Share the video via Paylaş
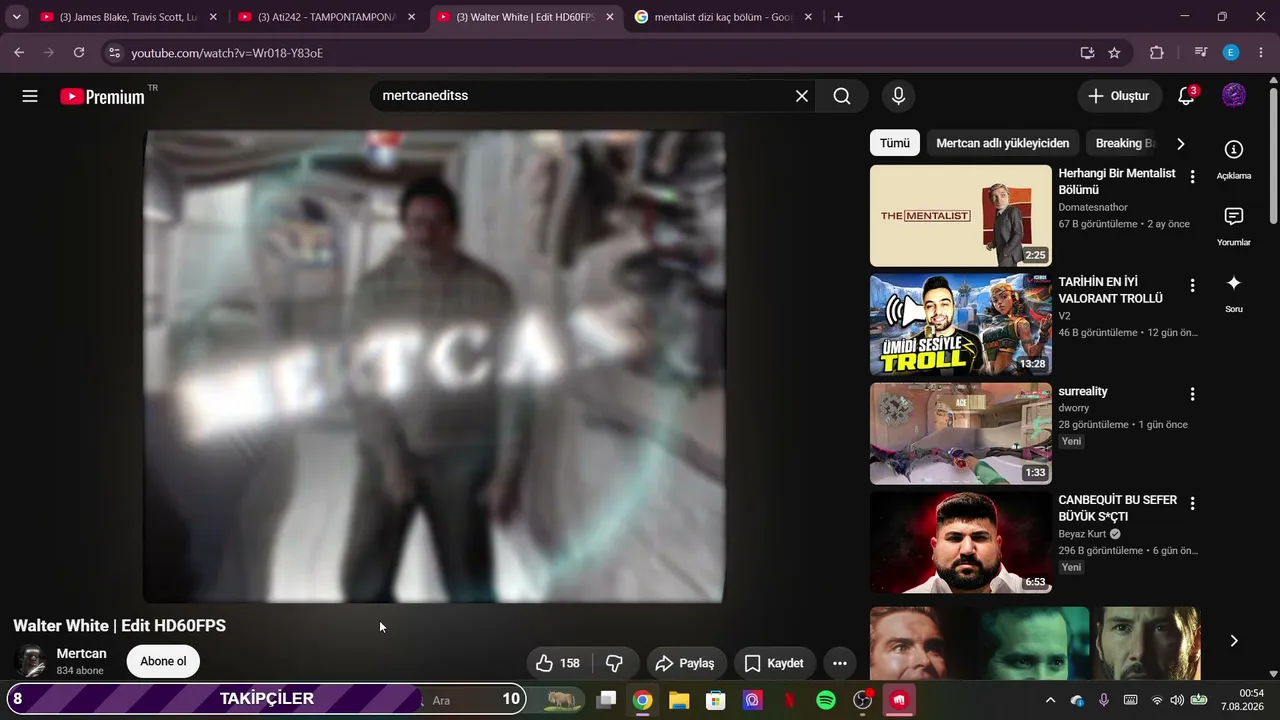 point(685,663)
